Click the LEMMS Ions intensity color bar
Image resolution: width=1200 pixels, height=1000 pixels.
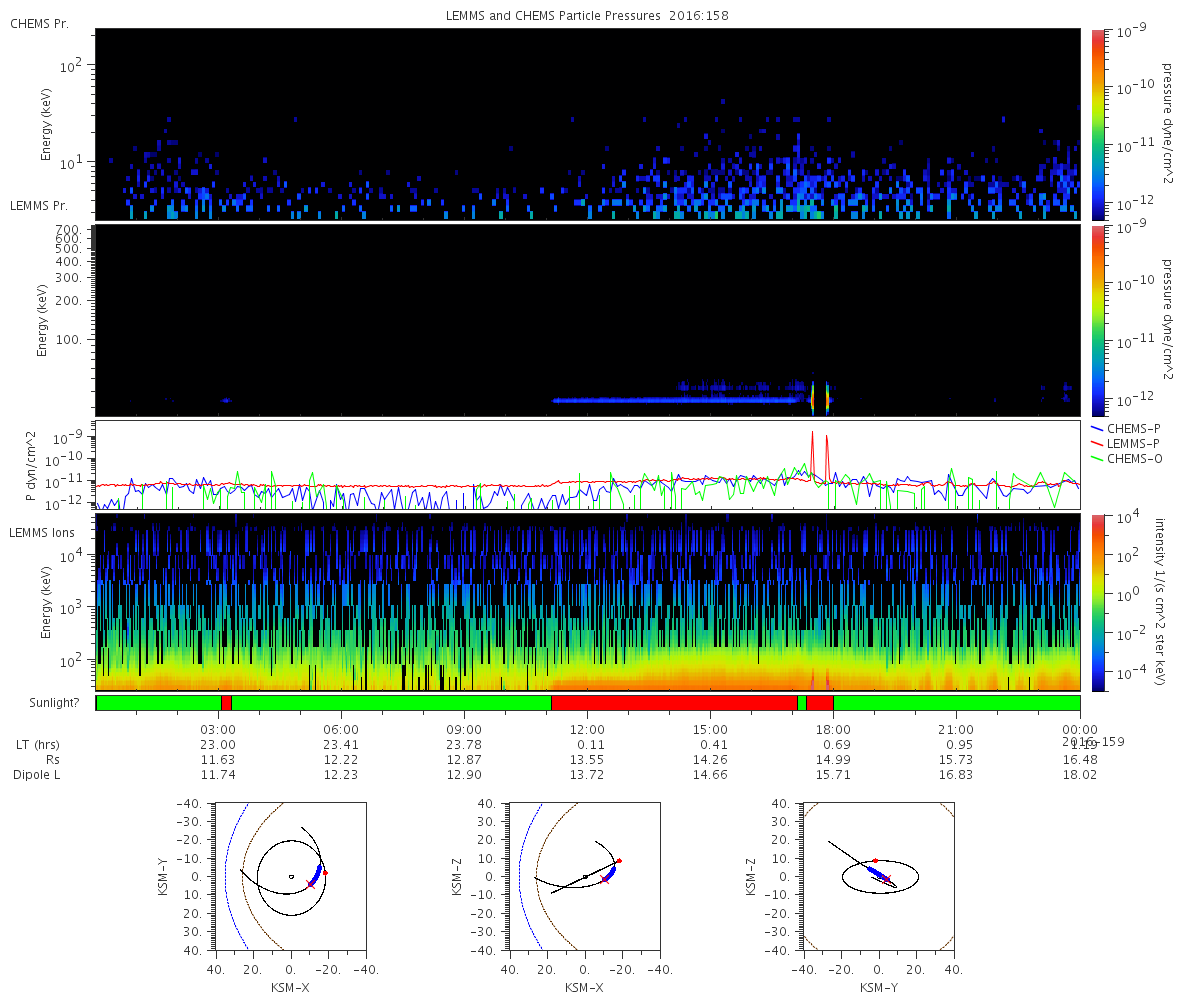1097,603
